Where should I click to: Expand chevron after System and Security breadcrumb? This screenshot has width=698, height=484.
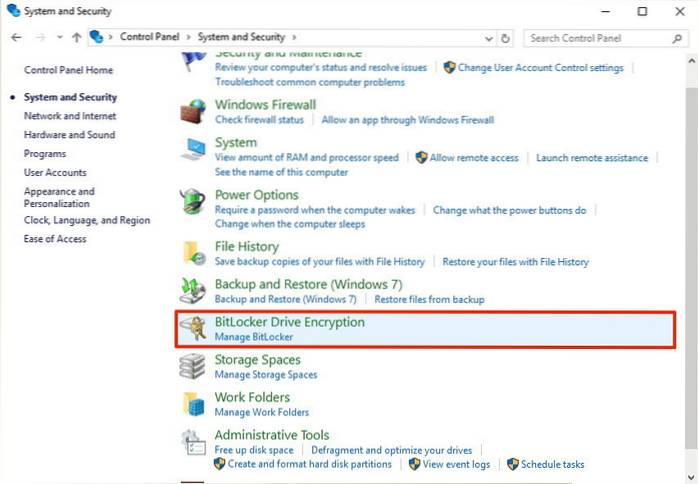click(x=294, y=37)
